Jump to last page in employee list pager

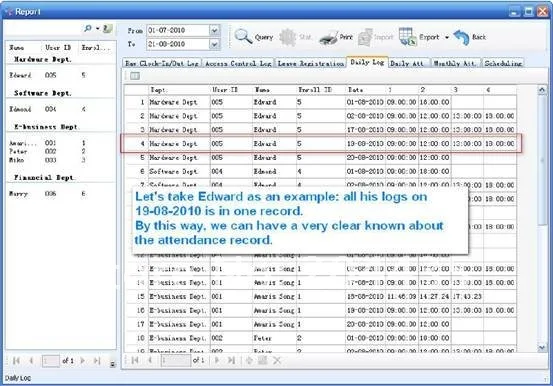pos(97,361)
